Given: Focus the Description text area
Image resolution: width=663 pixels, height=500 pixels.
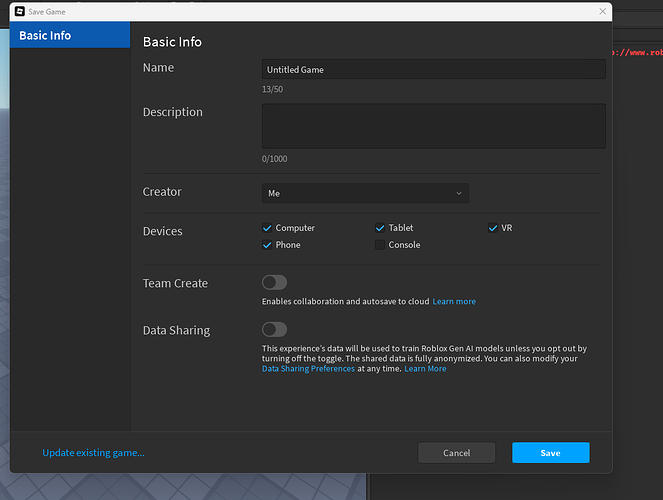Looking at the screenshot, I should click(433, 126).
